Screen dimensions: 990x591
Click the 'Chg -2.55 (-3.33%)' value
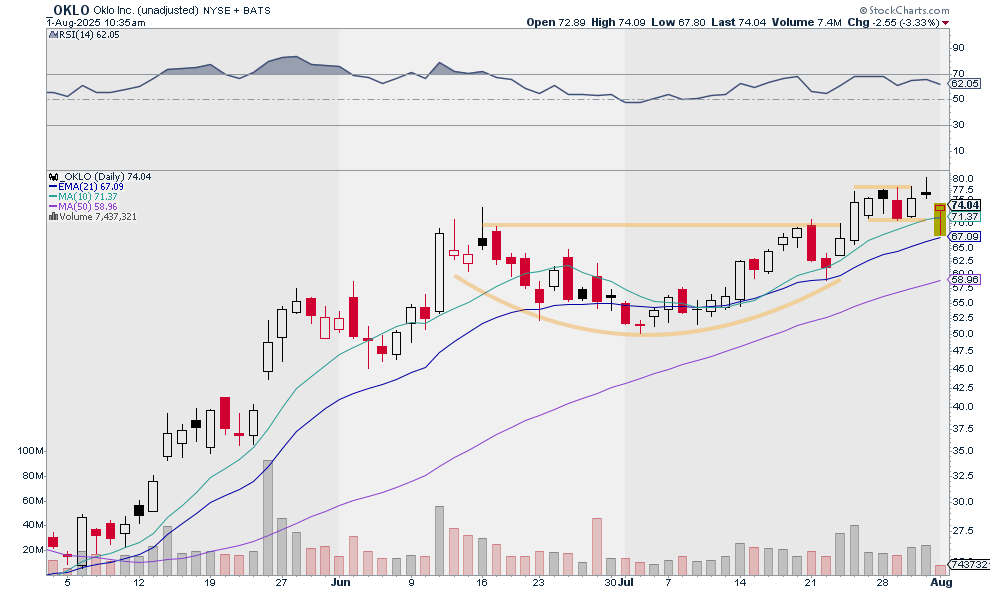coord(893,22)
